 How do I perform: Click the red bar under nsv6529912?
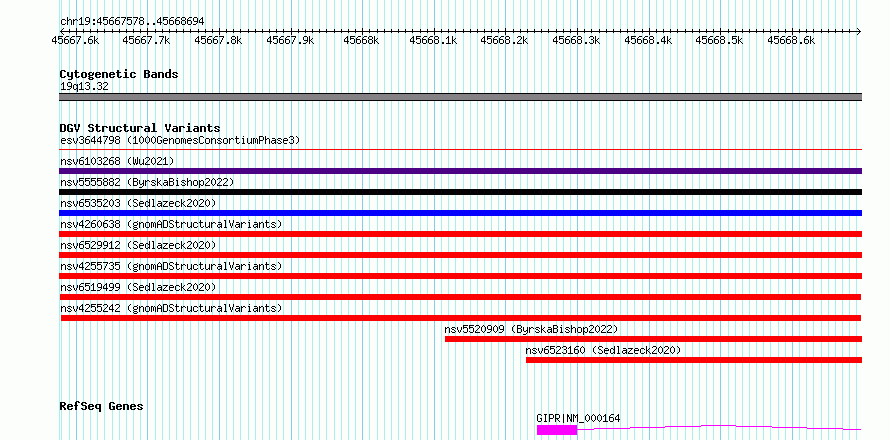[x=460, y=255]
